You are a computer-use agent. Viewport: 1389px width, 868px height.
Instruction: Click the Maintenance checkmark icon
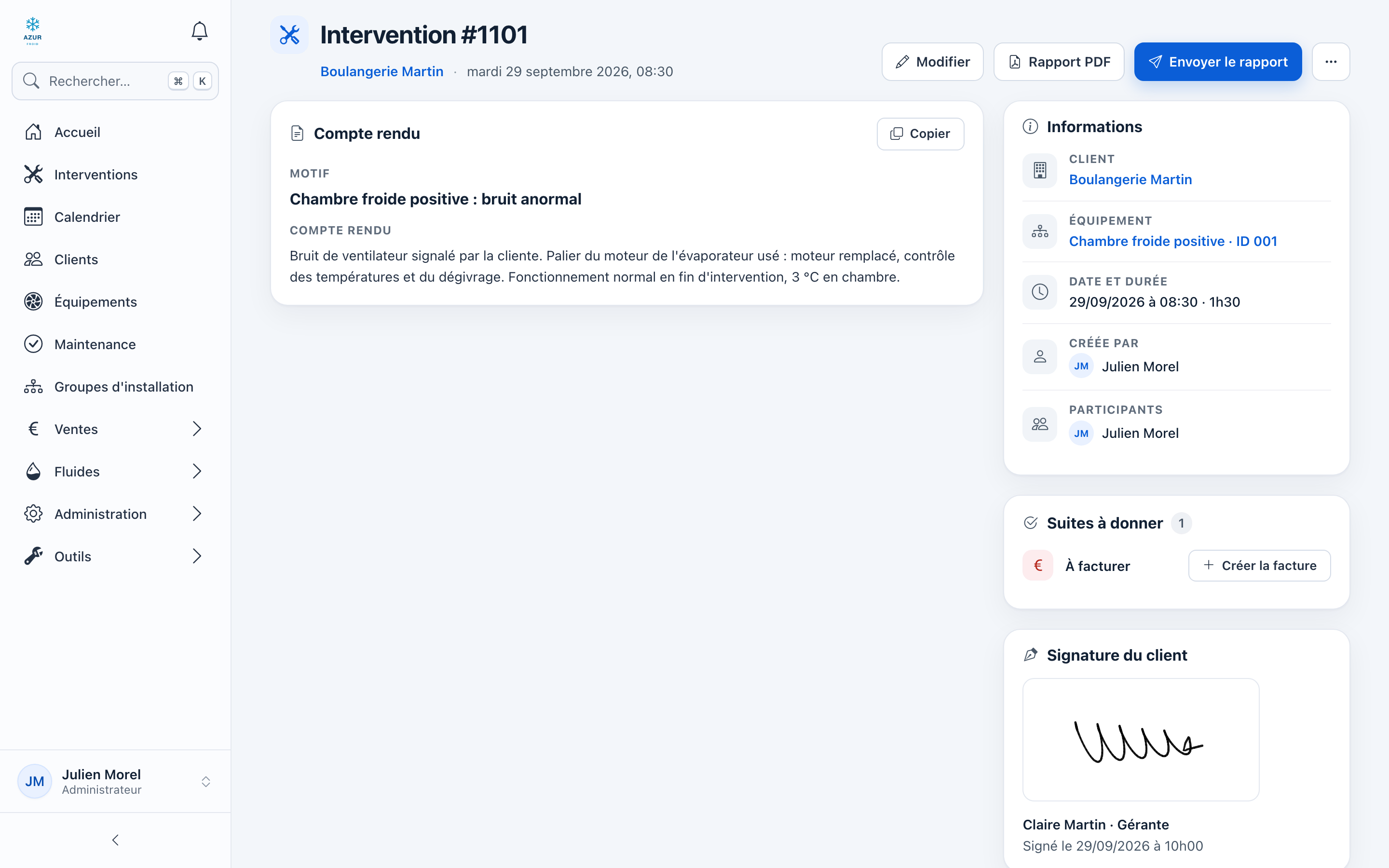pos(33,344)
